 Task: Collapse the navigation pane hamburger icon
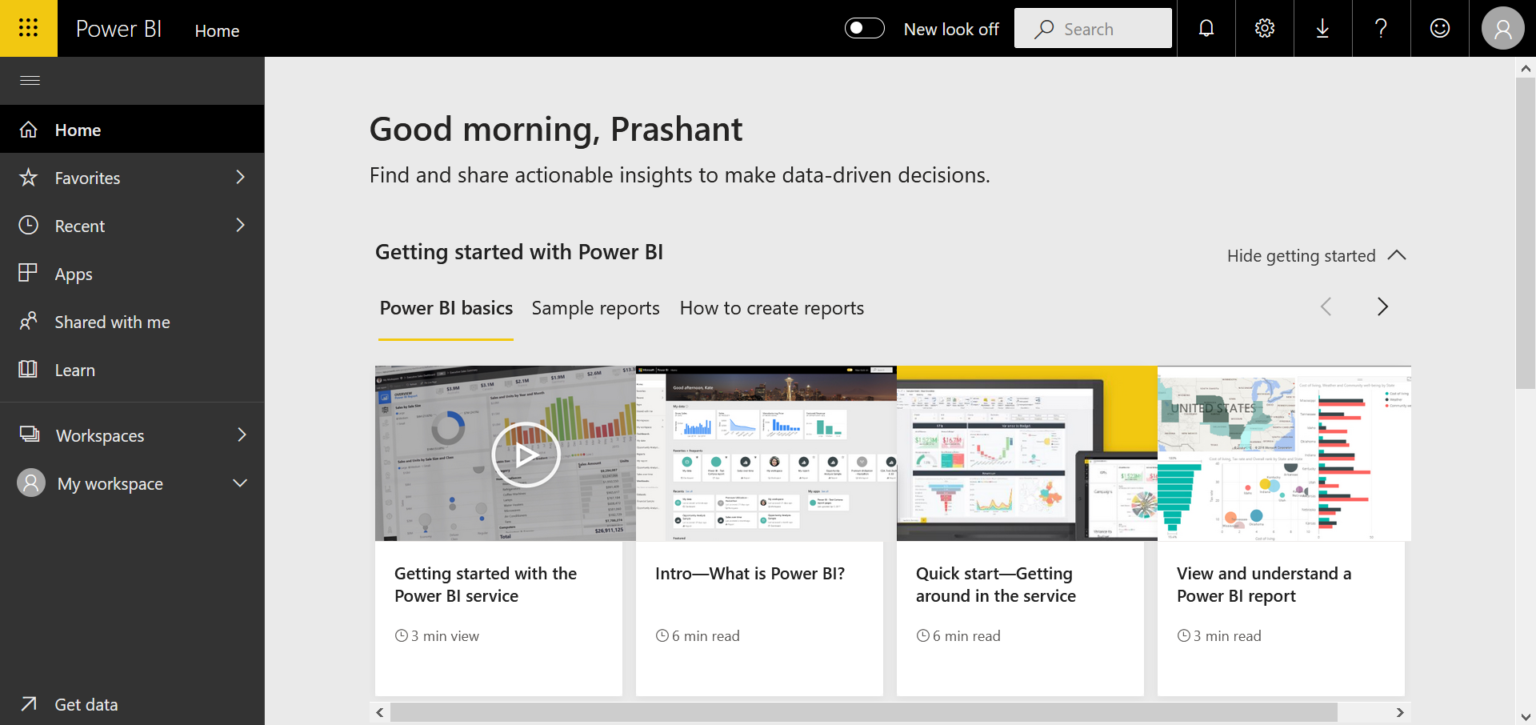pyautogui.click(x=29, y=81)
